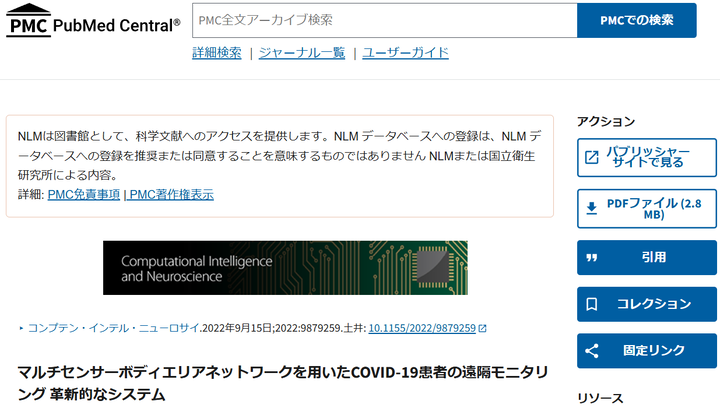Click the download icon on PDFファイル button
Viewport: 720px width, 415px height.
tap(591, 208)
